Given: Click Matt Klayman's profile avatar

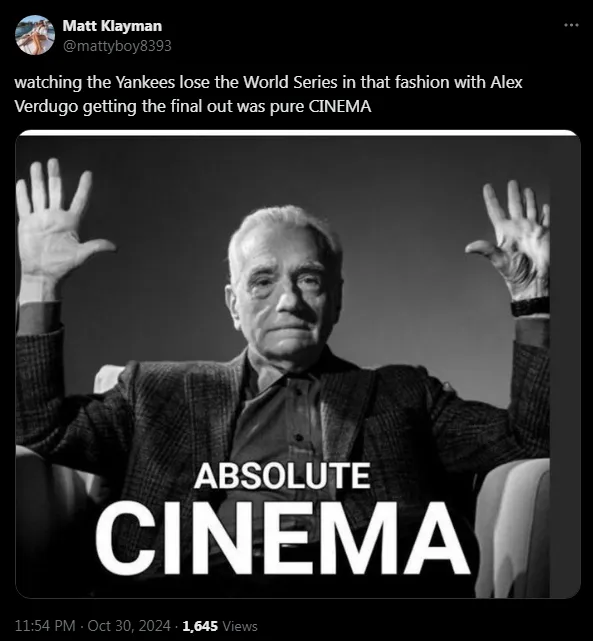Looking at the screenshot, I should click(35, 35).
